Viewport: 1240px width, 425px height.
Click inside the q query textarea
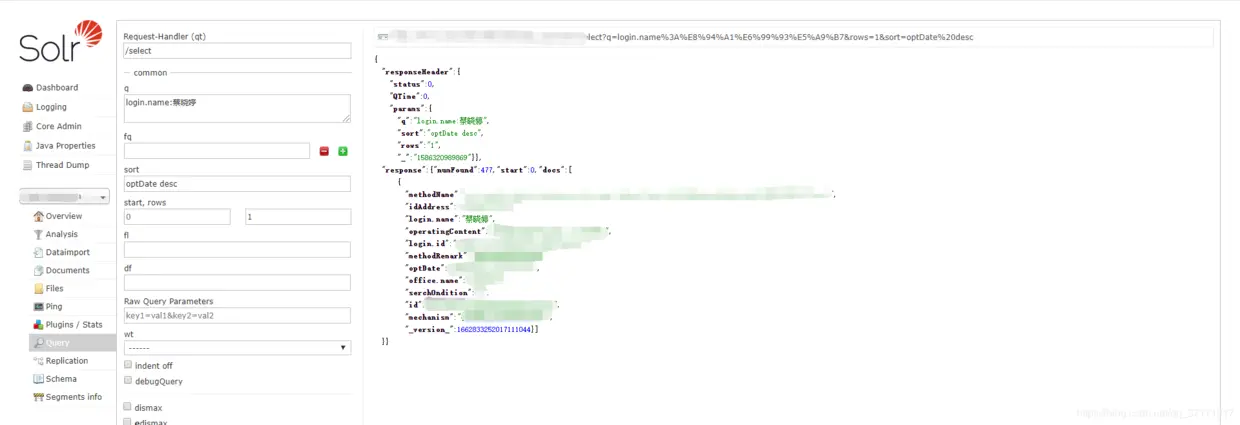[x=237, y=108]
